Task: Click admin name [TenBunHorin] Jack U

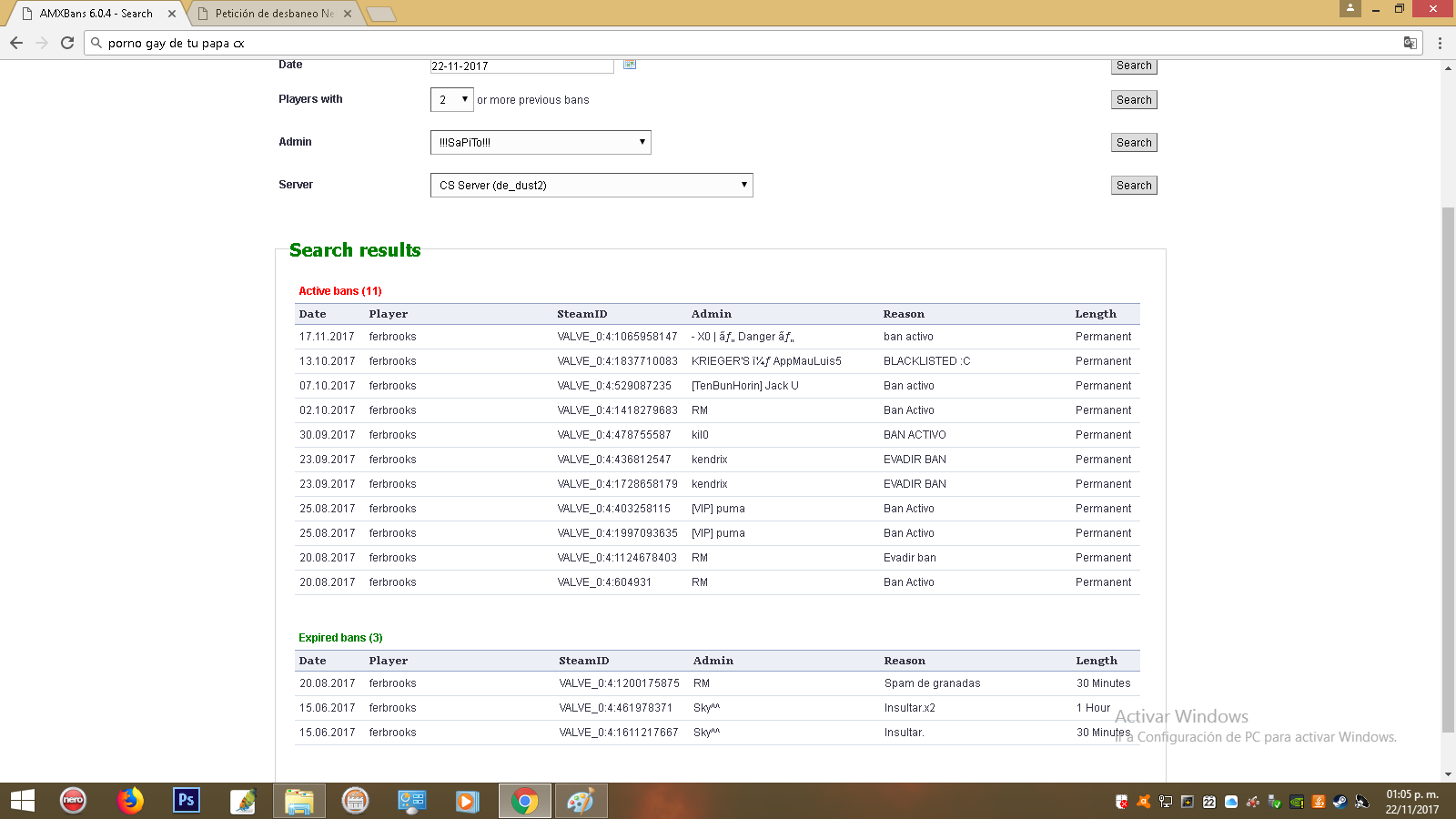Action: pyautogui.click(x=744, y=386)
